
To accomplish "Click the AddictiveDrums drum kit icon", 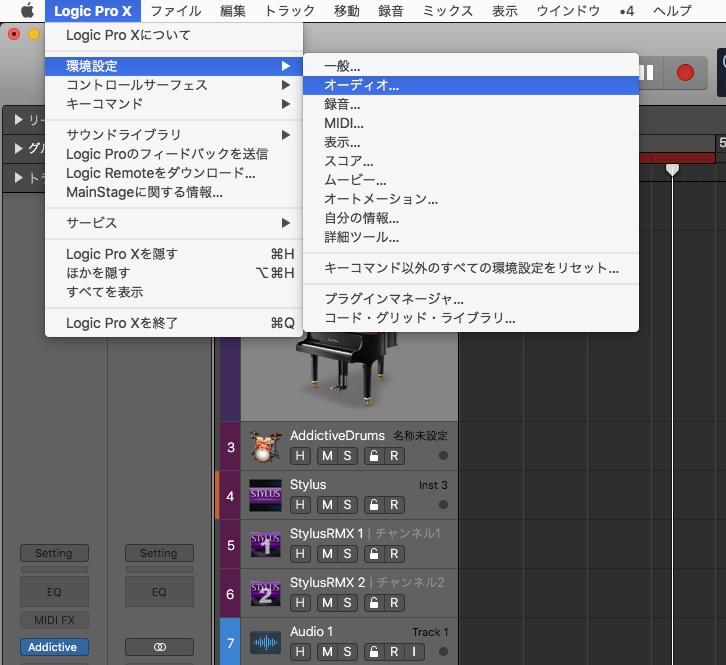I will tap(265, 447).
